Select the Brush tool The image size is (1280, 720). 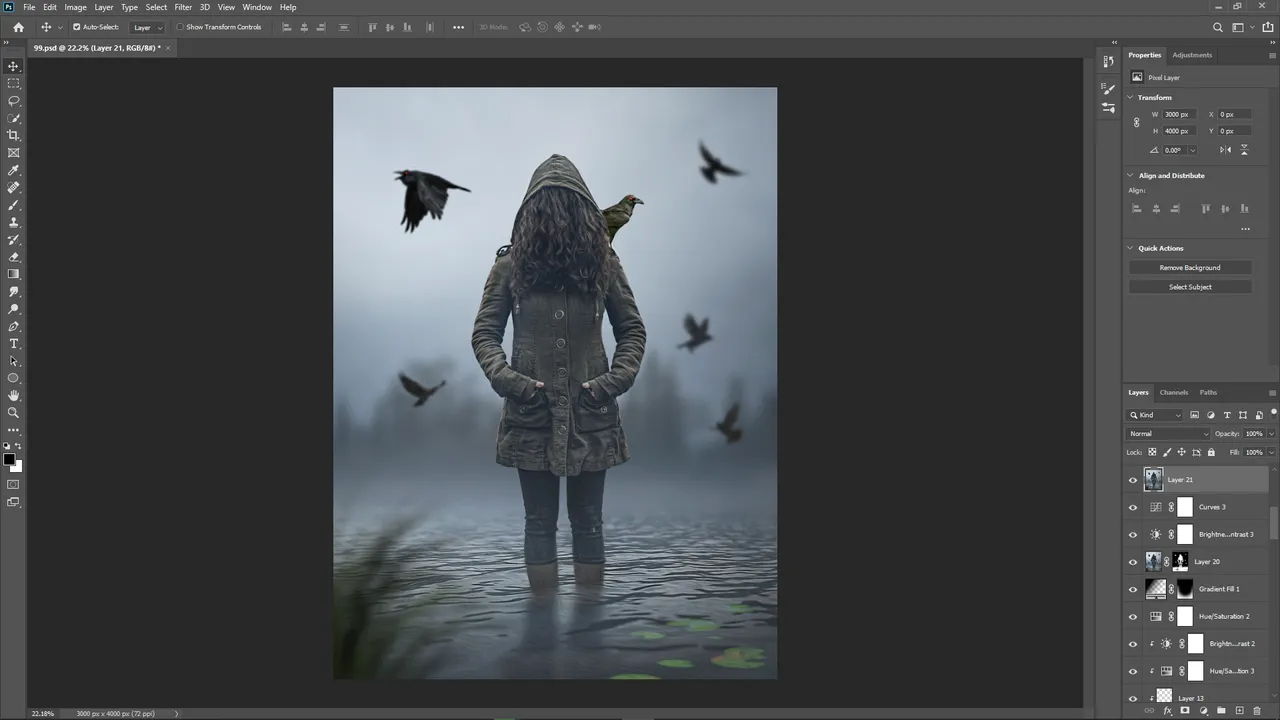tap(13, 205)
